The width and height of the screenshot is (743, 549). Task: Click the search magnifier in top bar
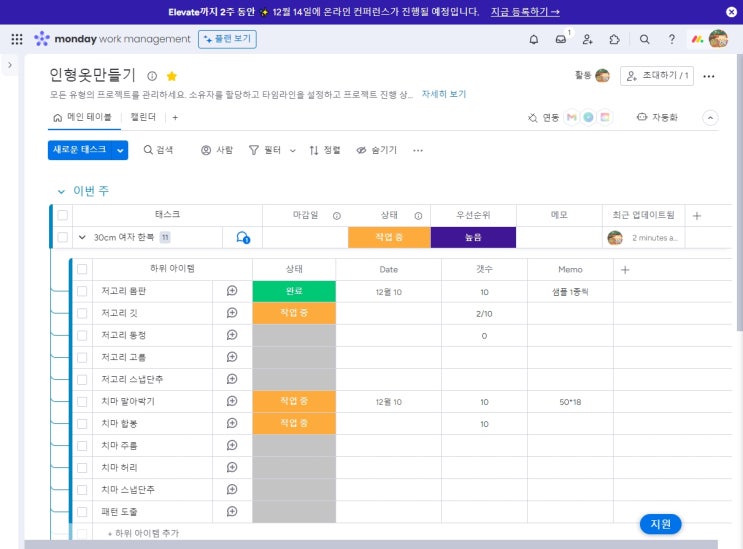tap(644, 39)
